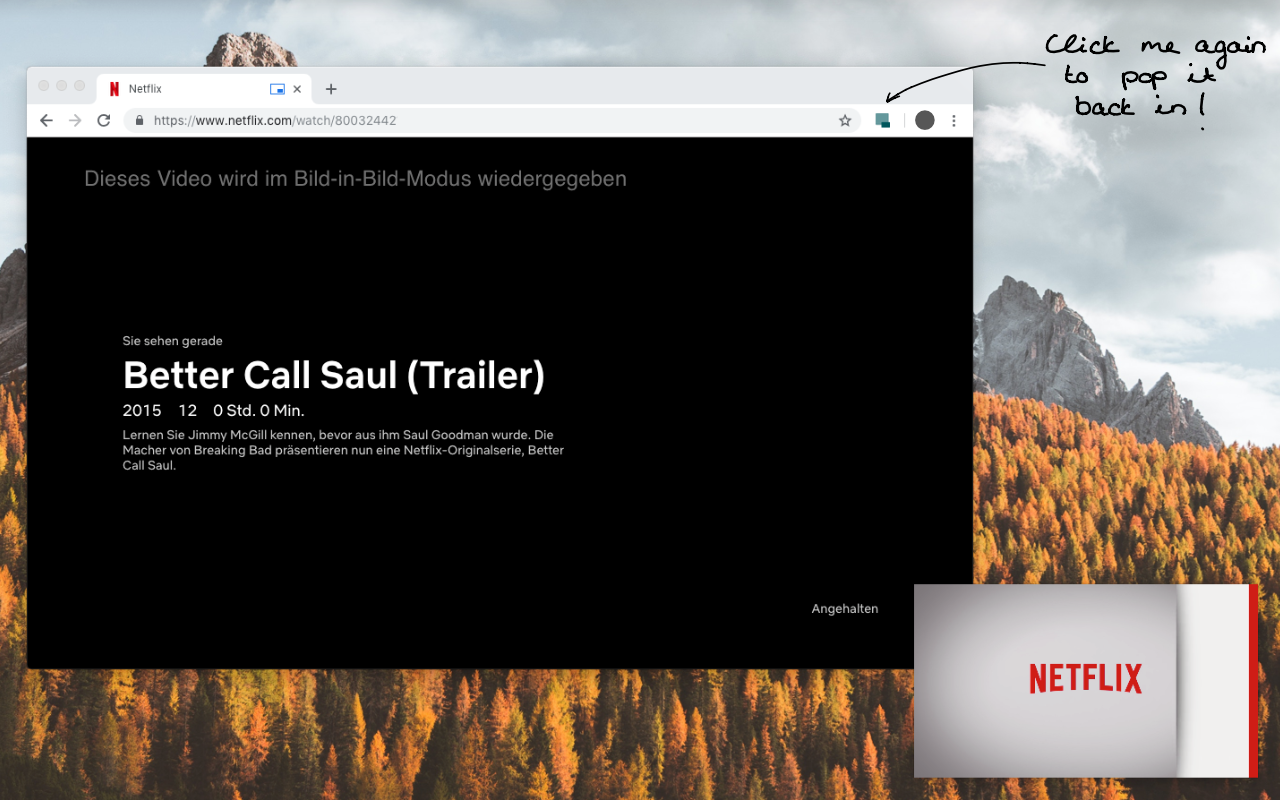Click the year 2015 text
The height and width of the screenshot is (800, 1280).
pos(142,410)
